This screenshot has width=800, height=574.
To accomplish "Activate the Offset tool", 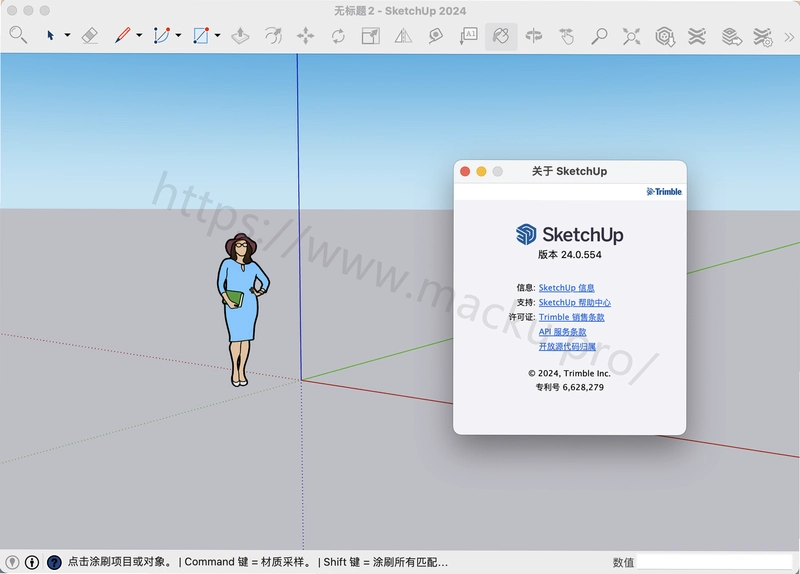I will tap(273, 36).
